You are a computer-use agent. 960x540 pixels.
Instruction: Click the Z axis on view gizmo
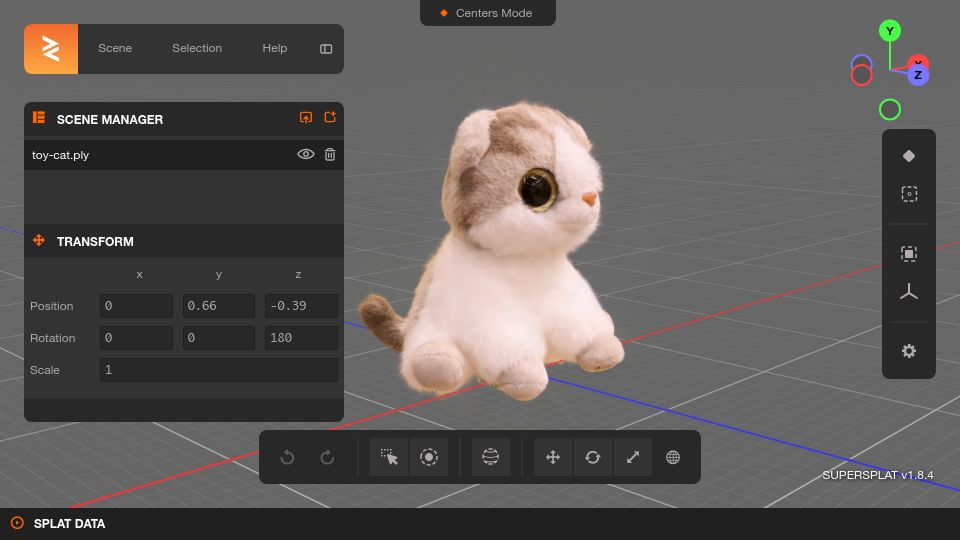point(918,75)
